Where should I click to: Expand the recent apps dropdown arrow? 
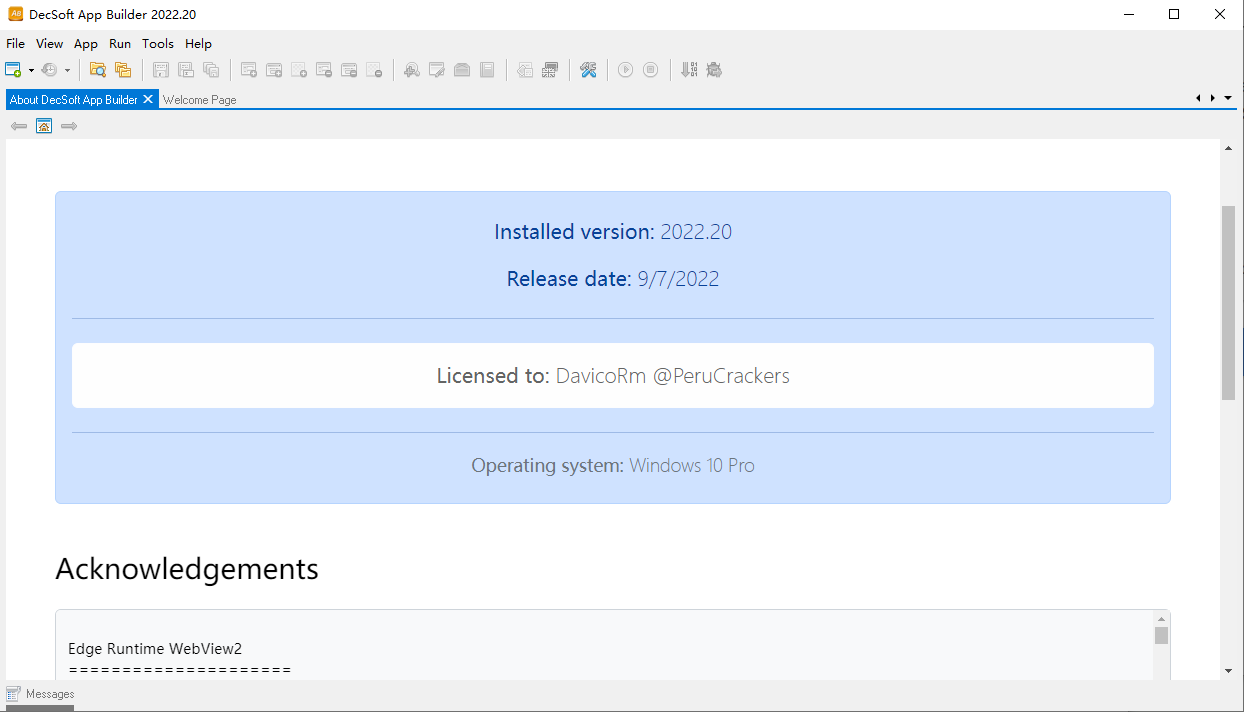point(67,70)
